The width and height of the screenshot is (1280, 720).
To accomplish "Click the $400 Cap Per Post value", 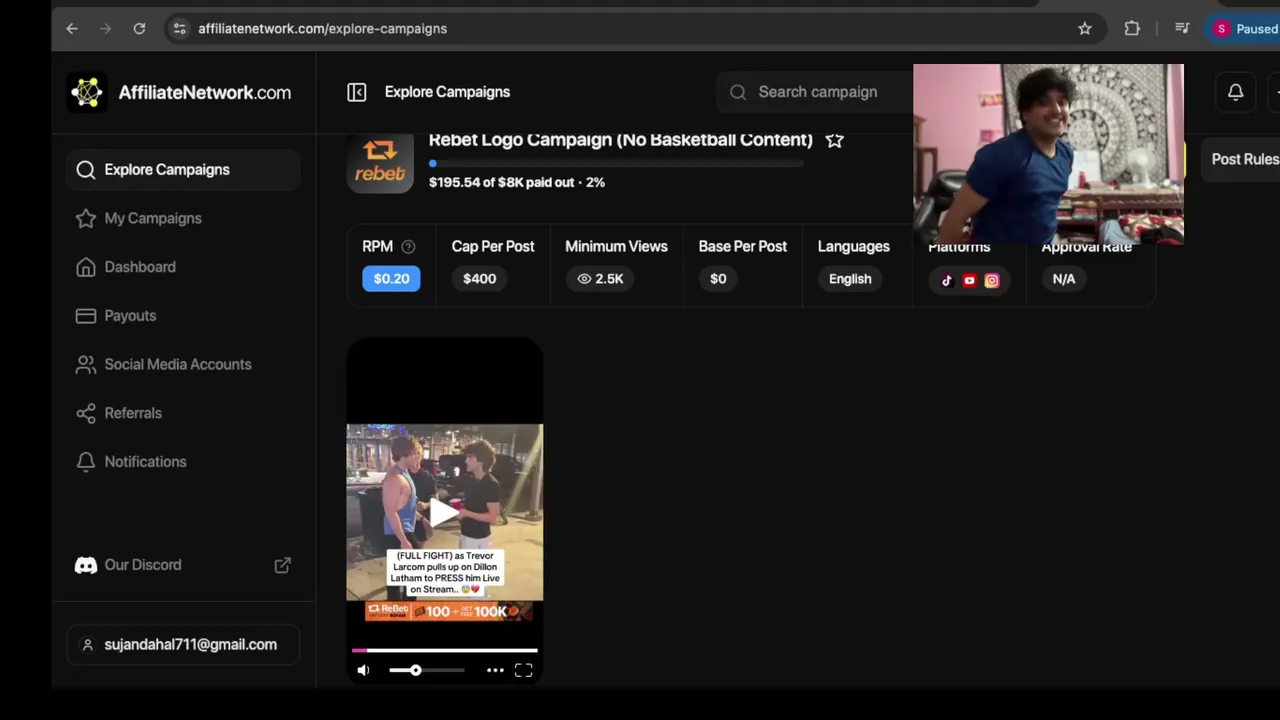I will pos(479,279).
